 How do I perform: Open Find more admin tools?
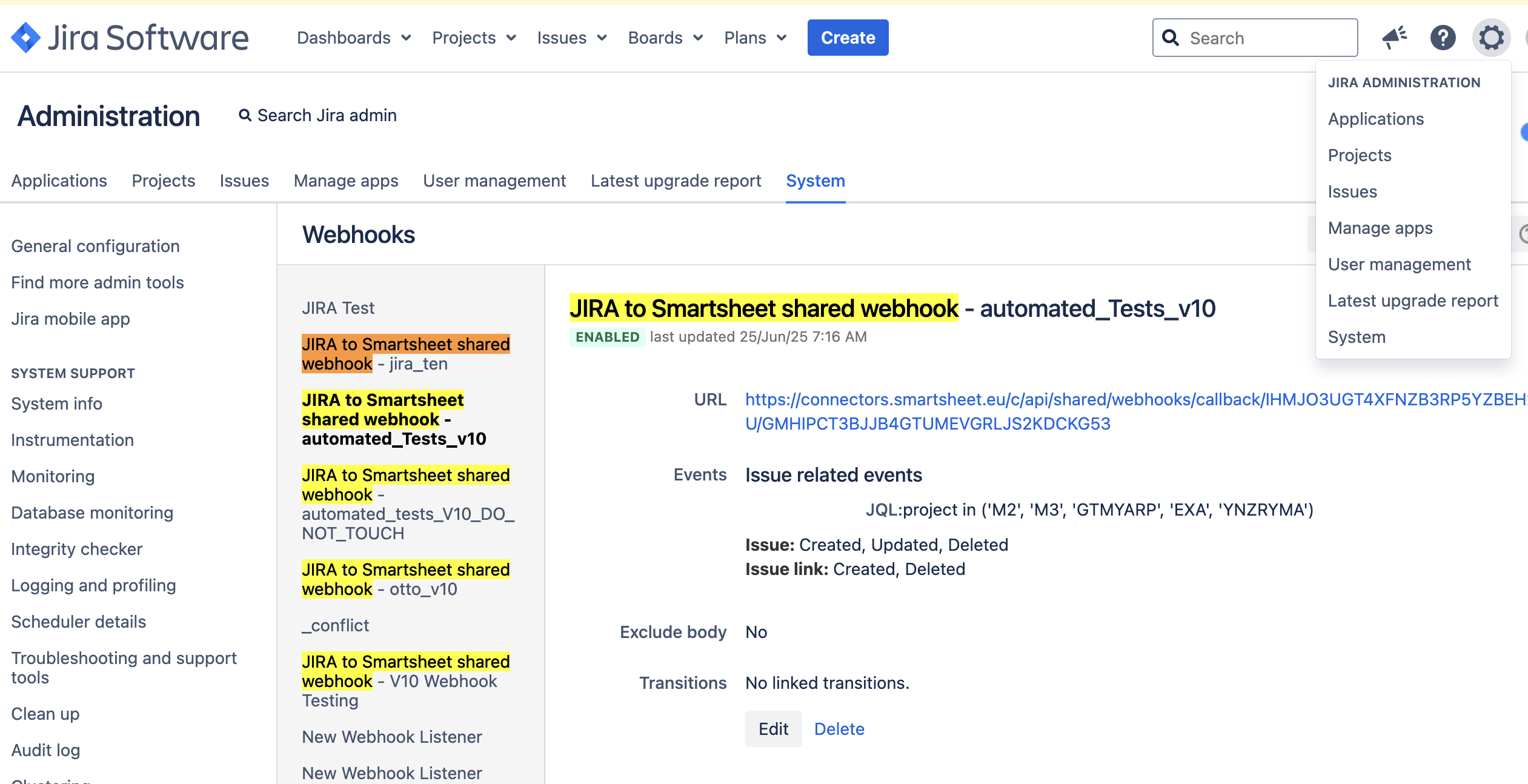98,282
